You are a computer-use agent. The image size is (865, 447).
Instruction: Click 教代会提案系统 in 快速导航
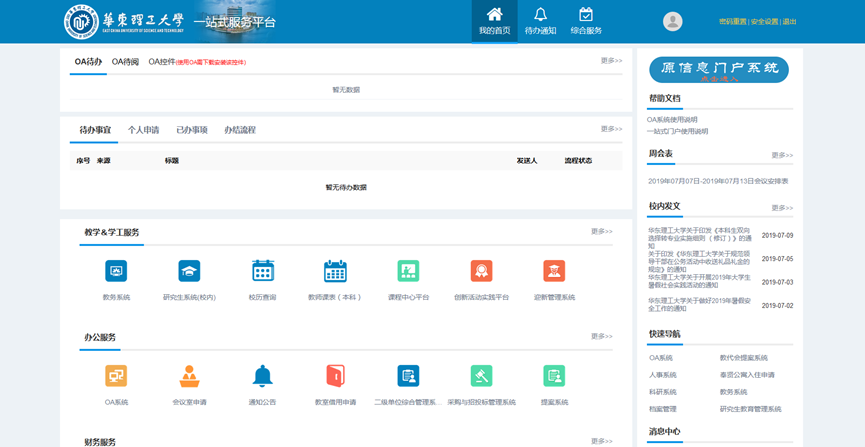coord(744,358)
